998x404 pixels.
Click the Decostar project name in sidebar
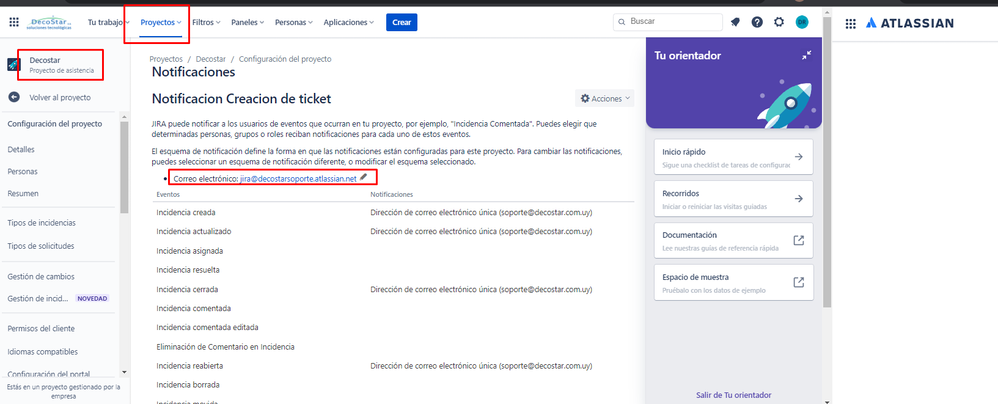click(45, 60)
